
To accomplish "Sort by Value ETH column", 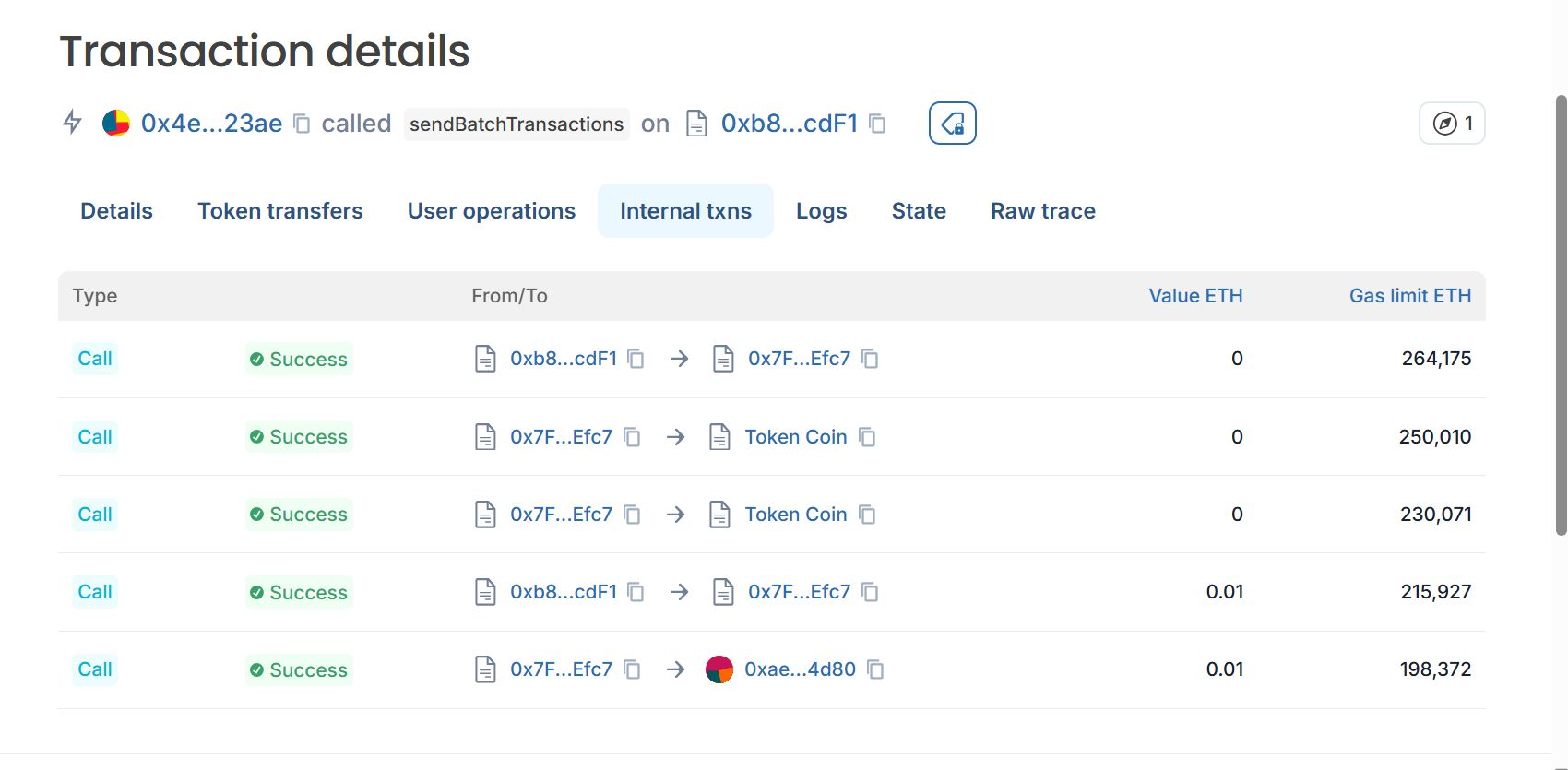I will click(1195, 296).
